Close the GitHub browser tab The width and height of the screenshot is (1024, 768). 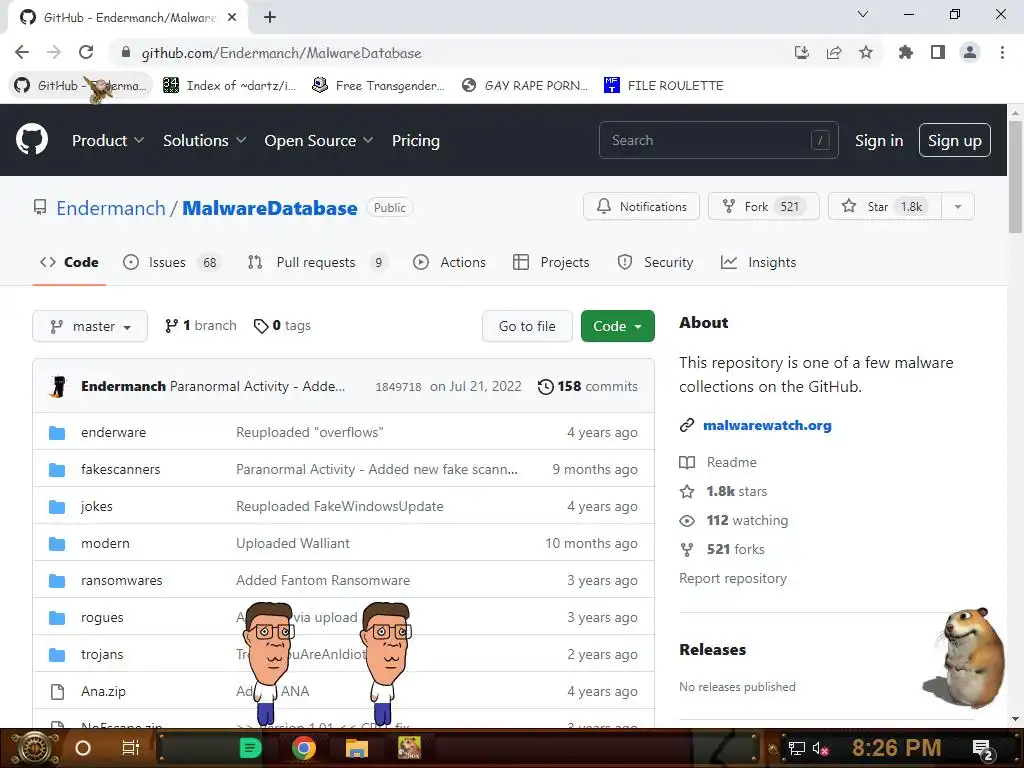coord(231,17)
